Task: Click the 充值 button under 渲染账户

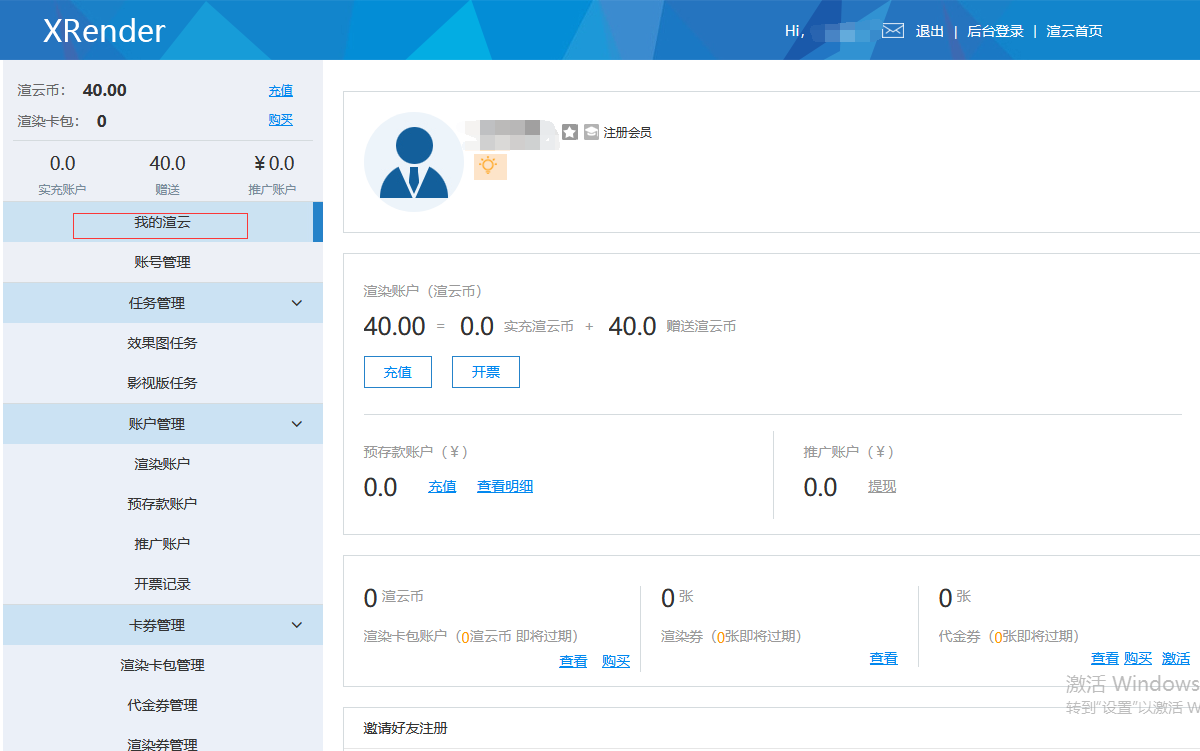Action: (397, 372)
